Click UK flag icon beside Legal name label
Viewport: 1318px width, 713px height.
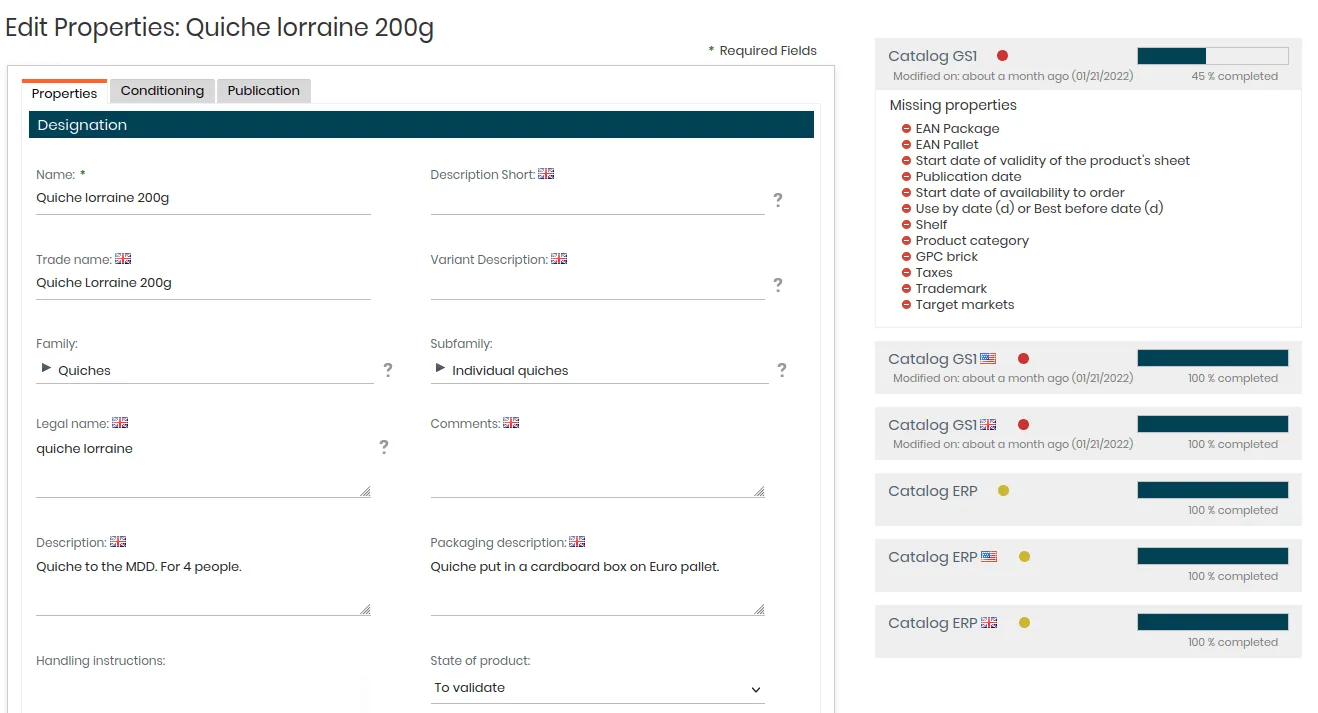click(x=120, y=423)
